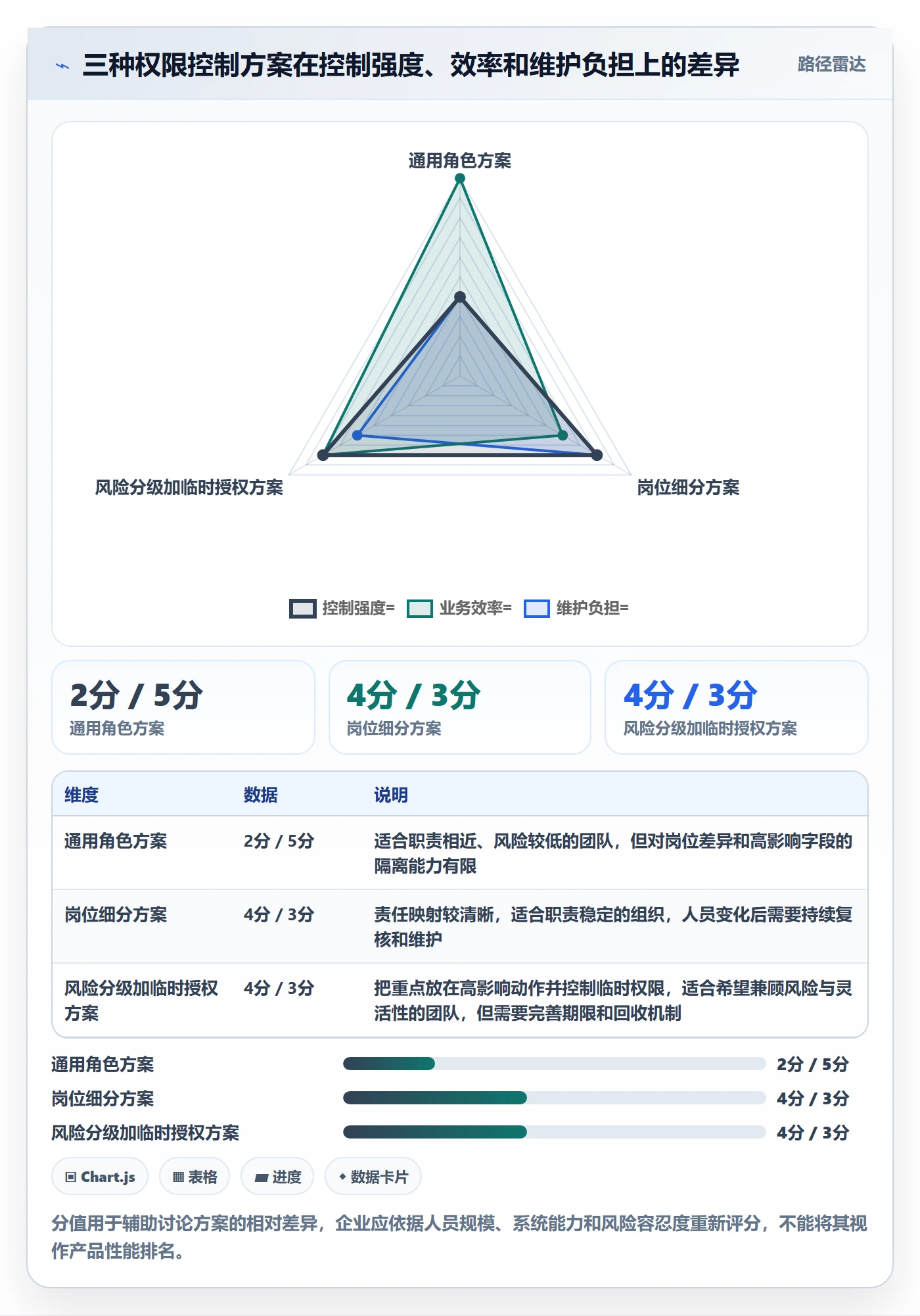
Task: Click the square icon in Chart.js chip
Action: [71, 1177]
